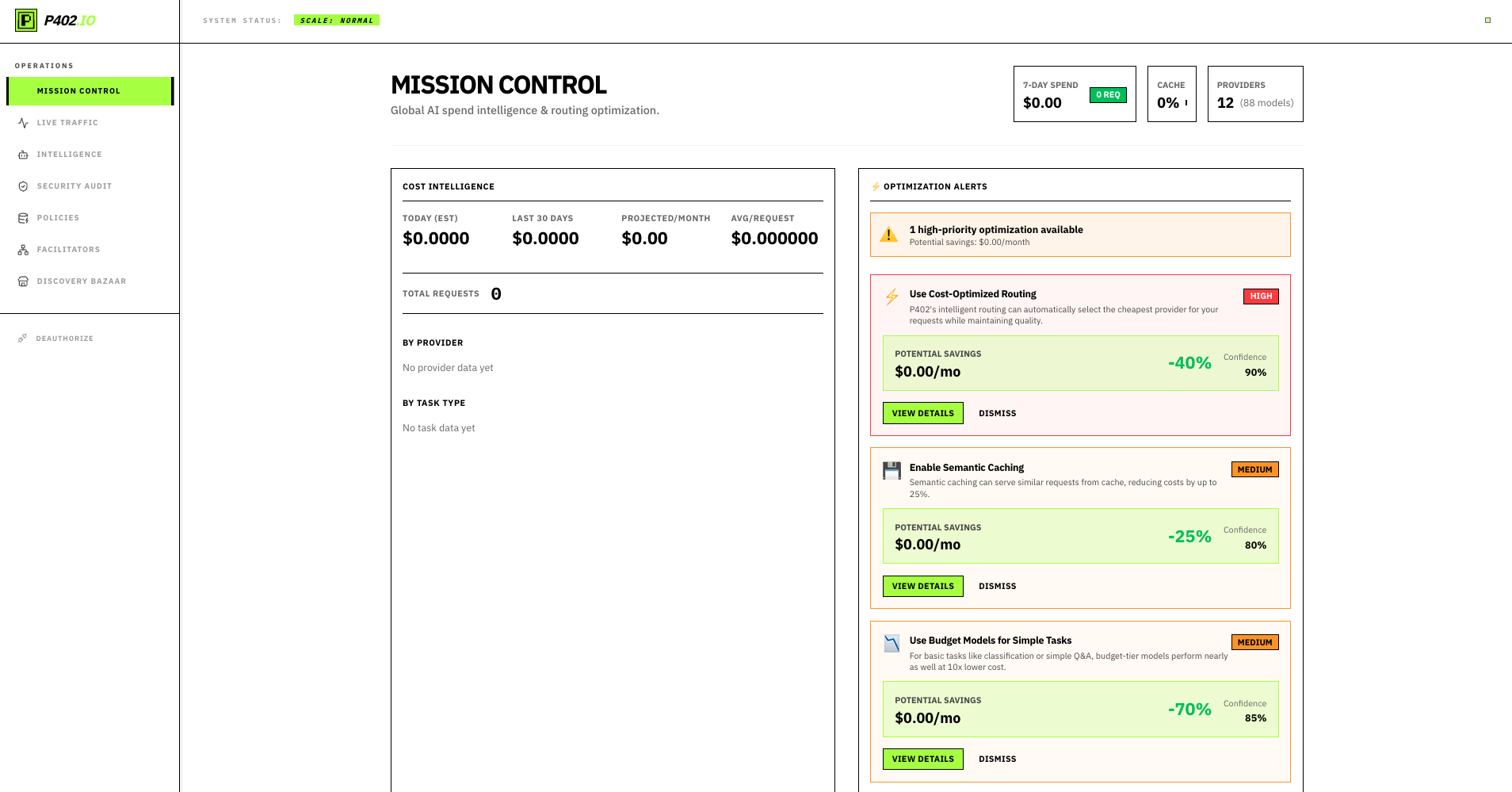Image resolution: width=1512 pixels, height=792 pixels.
Task: Click the lightning icon beside Use Cost-Optimized Routing
Action: (892, 297)
